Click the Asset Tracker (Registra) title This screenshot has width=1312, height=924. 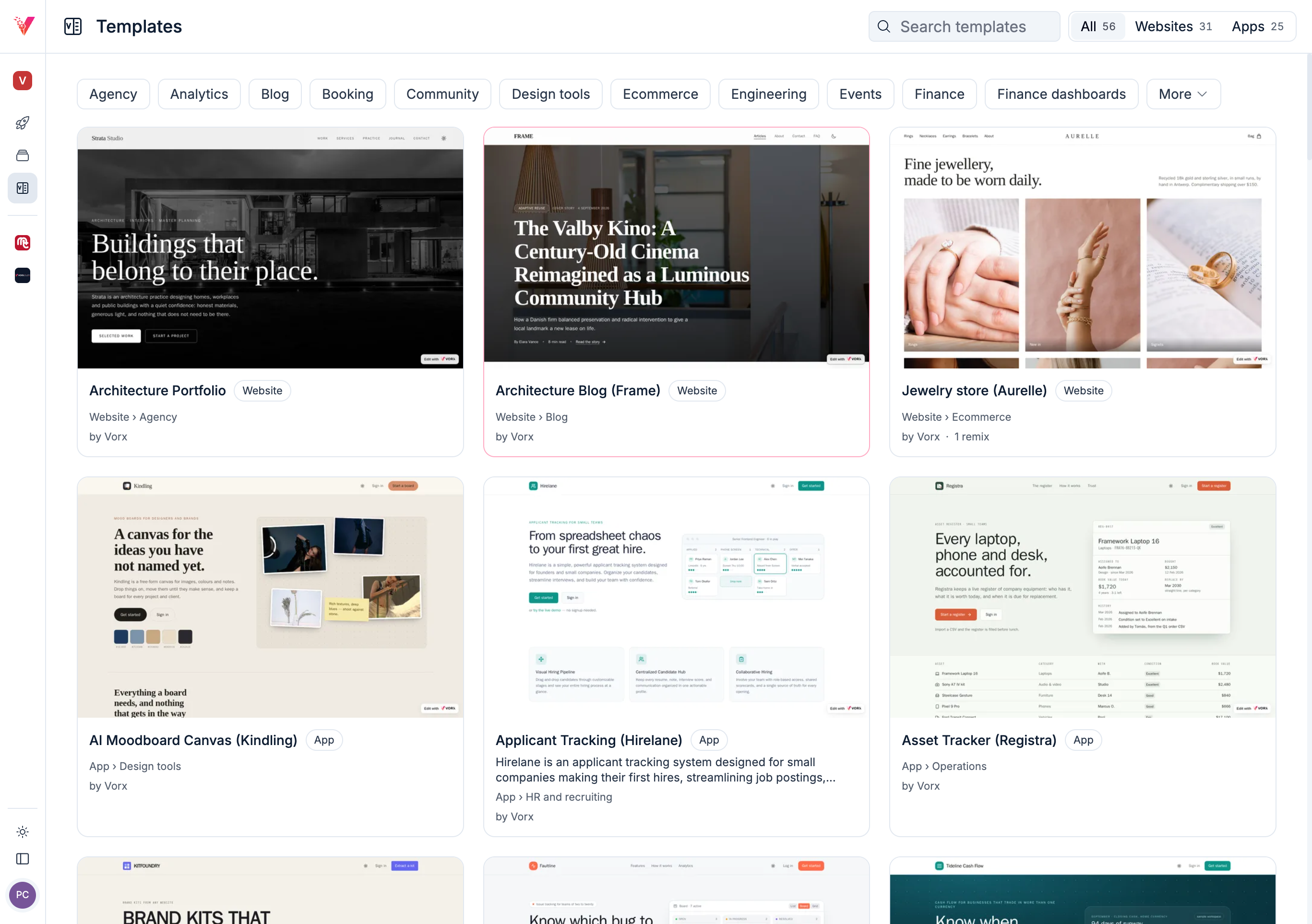[x=979, y=740]
